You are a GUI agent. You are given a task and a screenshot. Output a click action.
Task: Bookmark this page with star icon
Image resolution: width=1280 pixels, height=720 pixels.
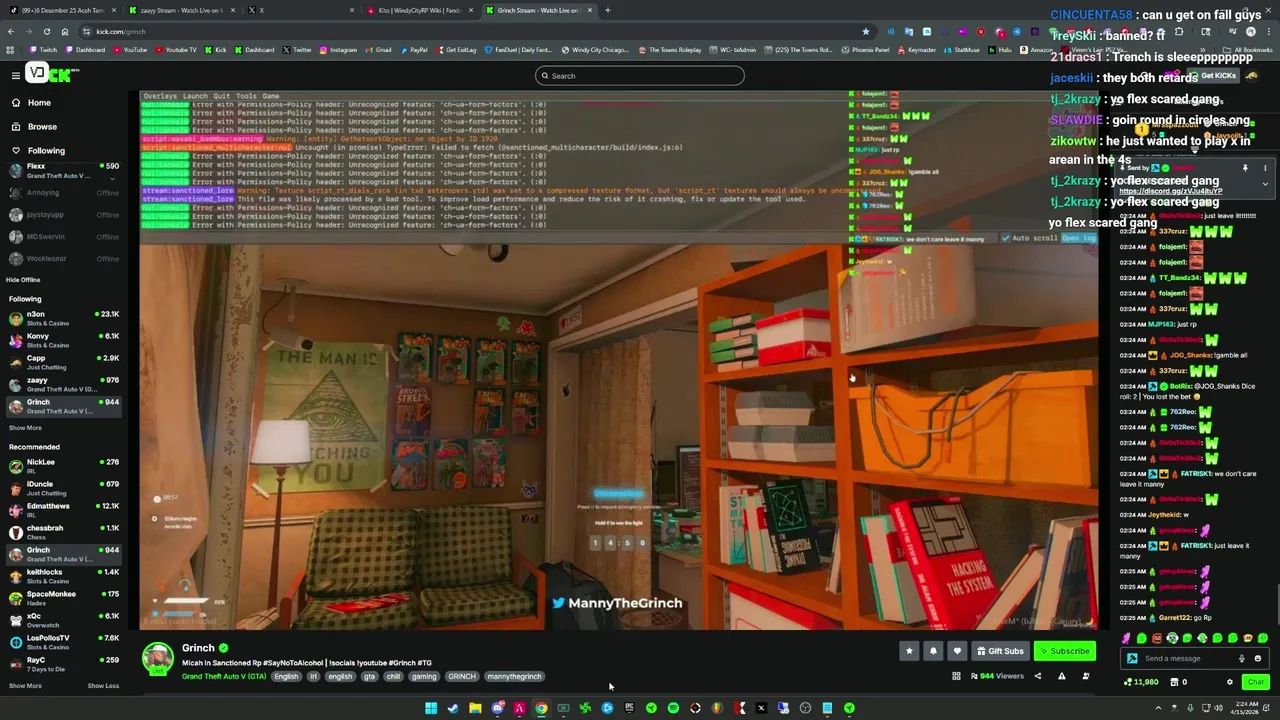(865, 31)
